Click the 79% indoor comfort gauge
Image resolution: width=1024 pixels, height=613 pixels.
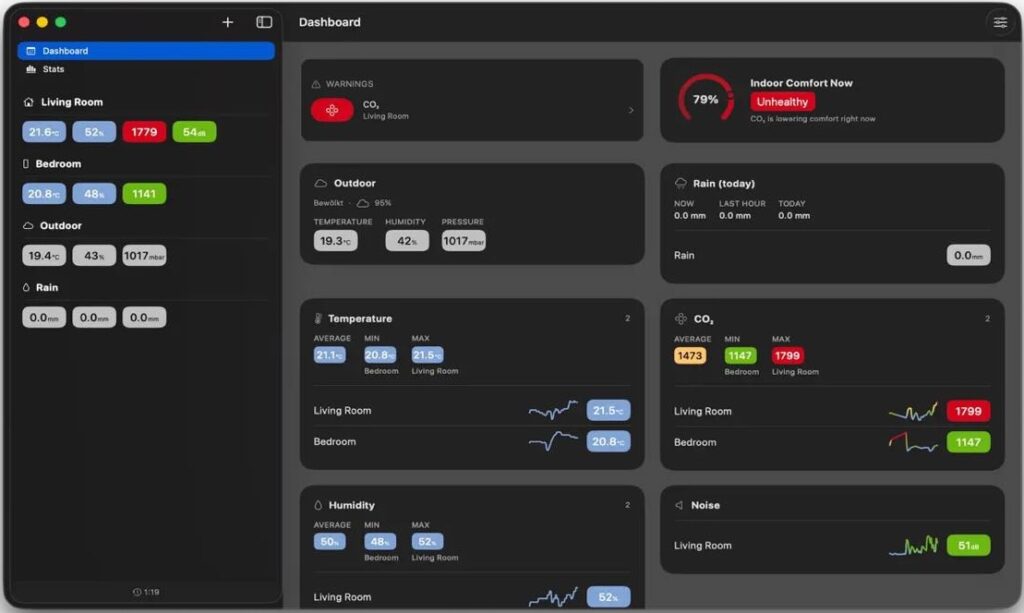pyautogui.click(x=705, y=99)
